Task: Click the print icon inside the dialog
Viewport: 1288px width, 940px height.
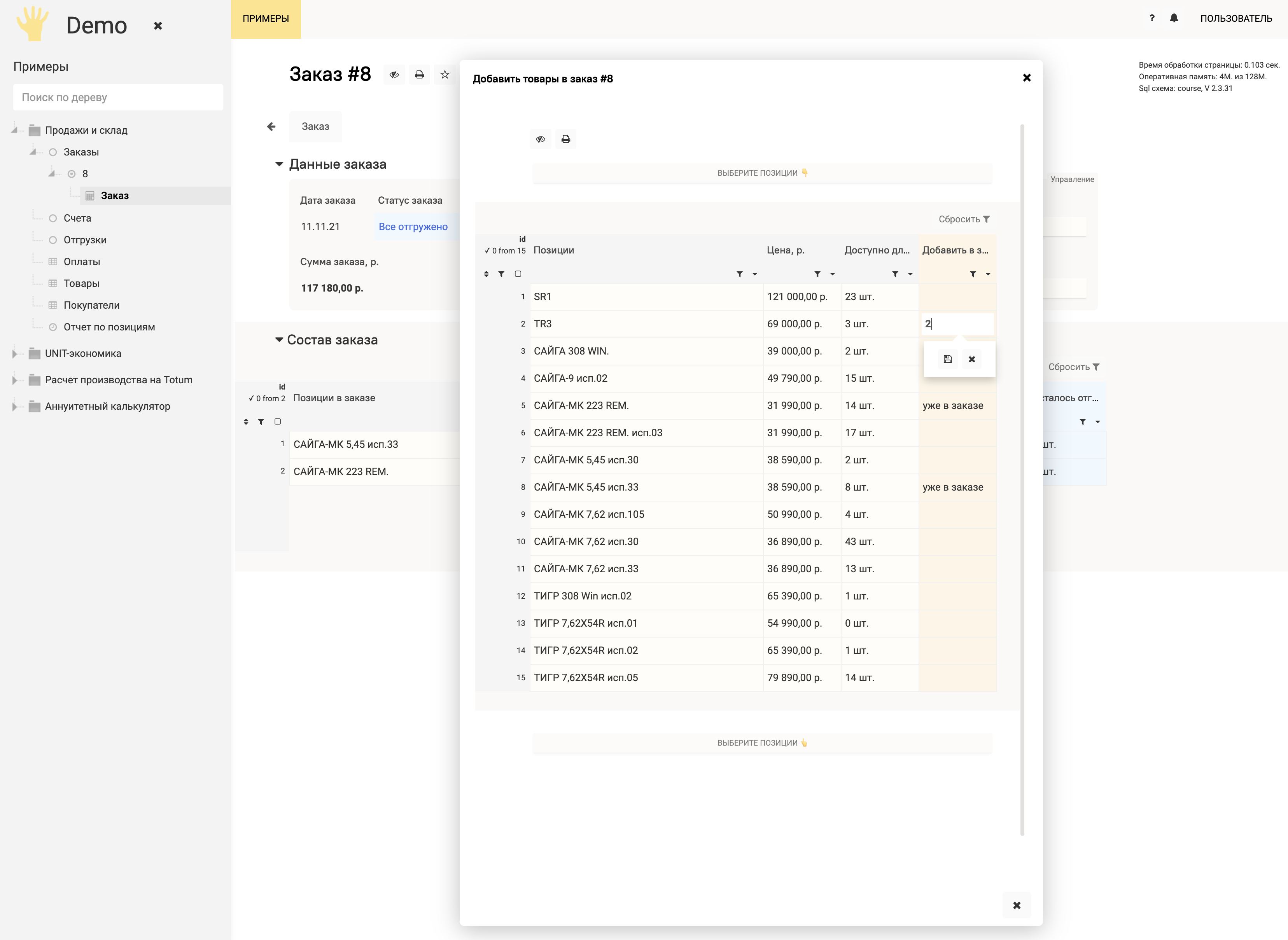Action: click(566, 139)
